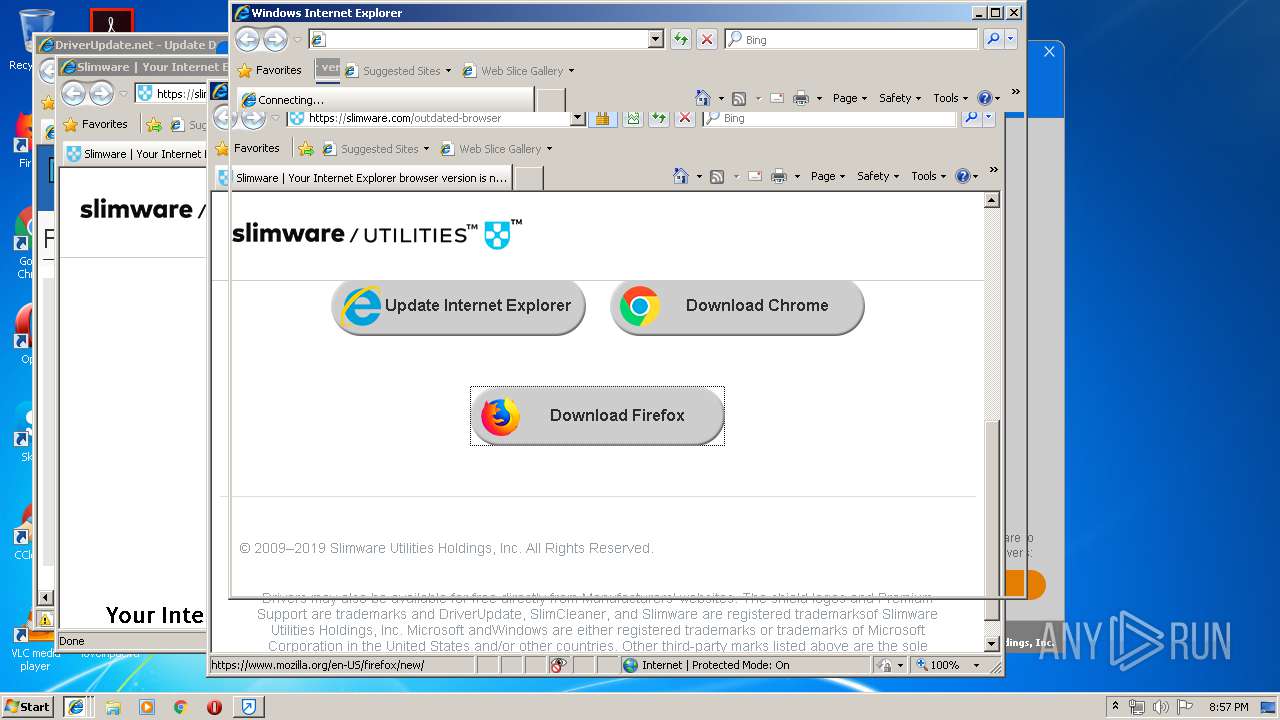Select the Slimware outdated-browser tab
This screenshot has width=1280, height=720.
tap(364, 178)
